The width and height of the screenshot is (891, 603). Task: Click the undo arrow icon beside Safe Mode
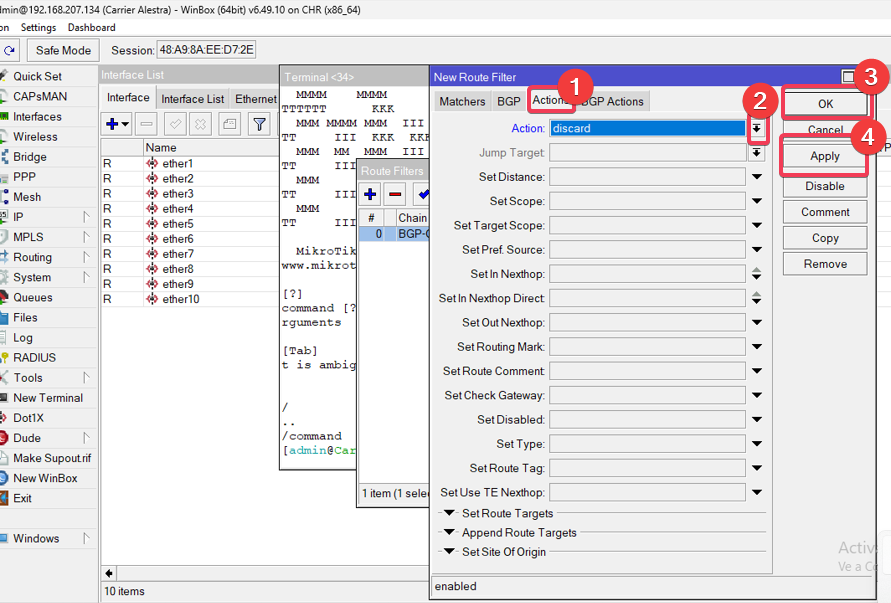pyautogui.click(x=10, y=50)
